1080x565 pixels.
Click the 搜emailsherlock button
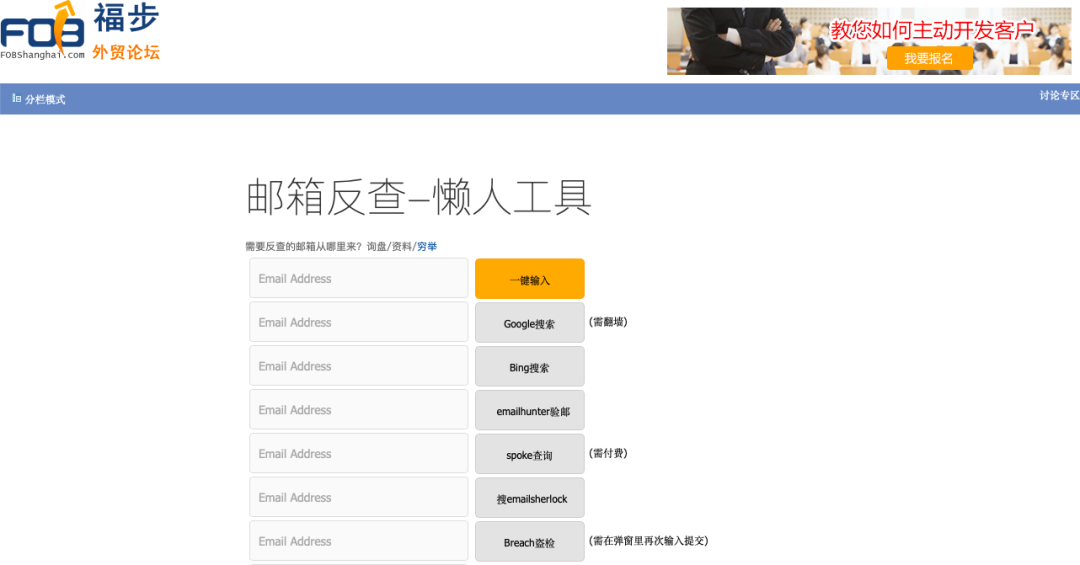530,497
